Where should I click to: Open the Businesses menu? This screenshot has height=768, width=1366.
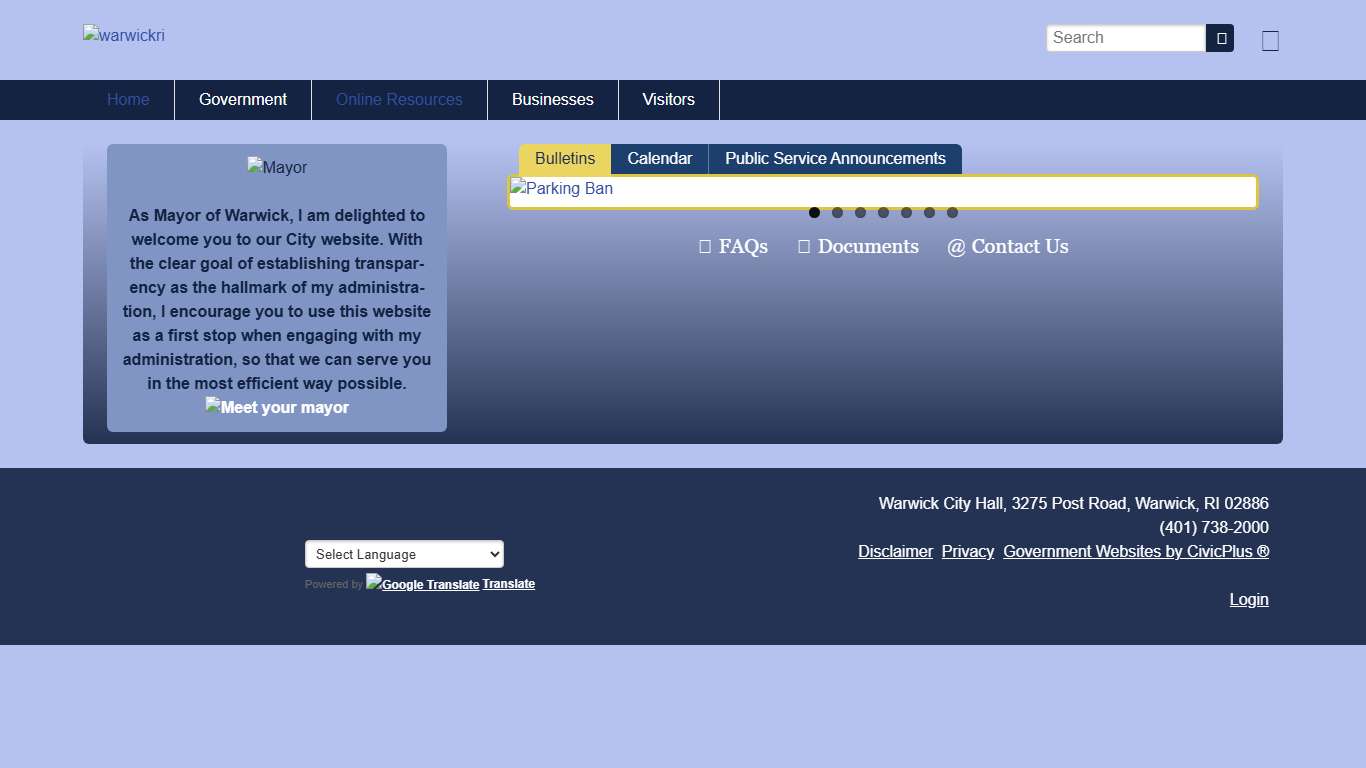pos(552,100)
